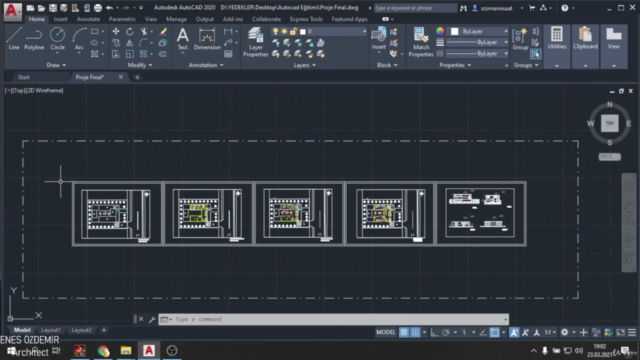Viewport: 640px width, 360px height.
Task: Click the new drawing tab plus button
Action: point(137,77)
